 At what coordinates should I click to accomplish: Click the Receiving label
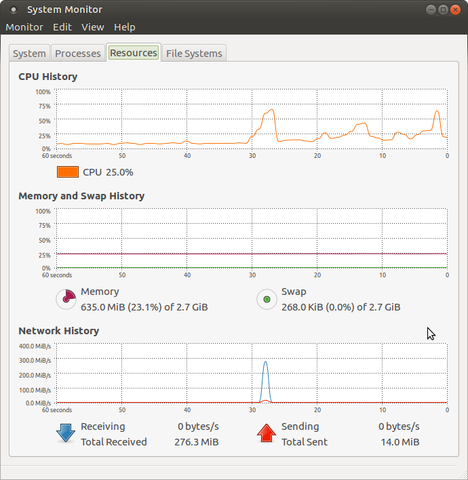[103, 426]
